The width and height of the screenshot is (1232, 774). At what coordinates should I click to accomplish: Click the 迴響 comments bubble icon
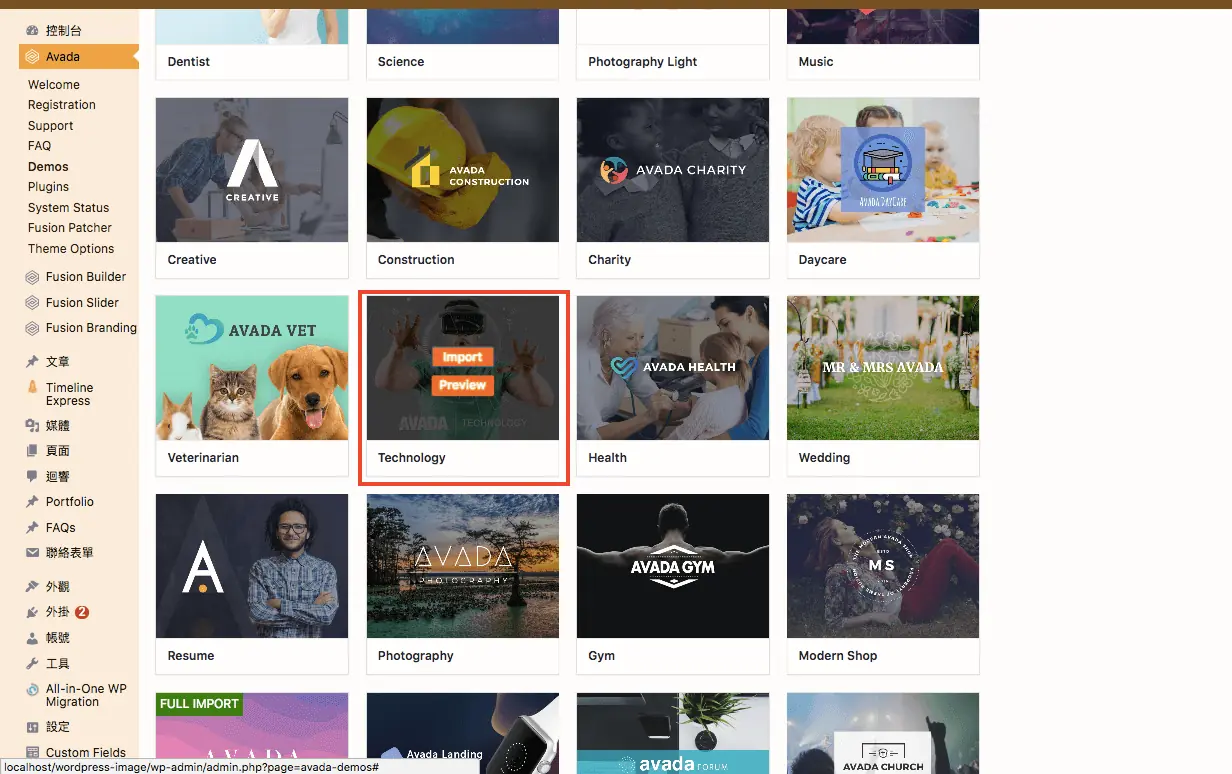(33, 477)
